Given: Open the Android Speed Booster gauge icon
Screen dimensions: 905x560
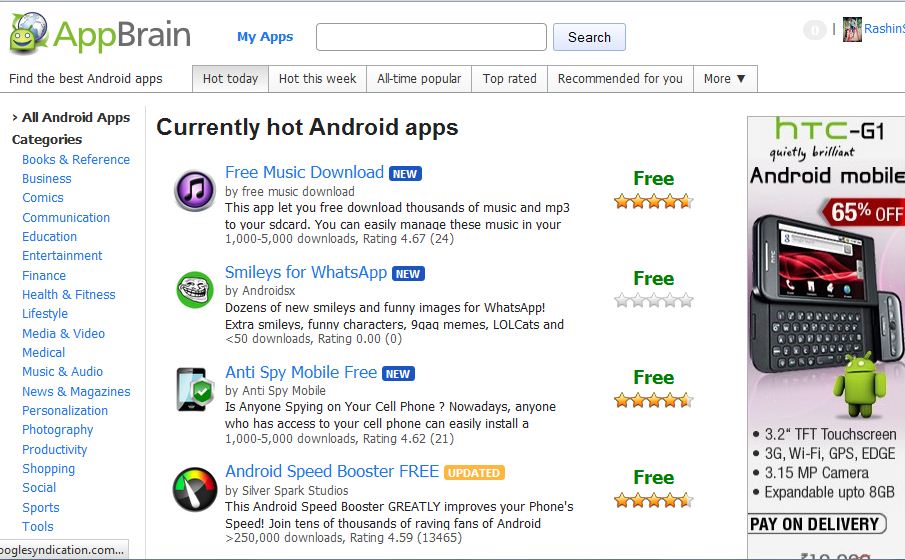Looking at the screenshot, I should point(195,490).
